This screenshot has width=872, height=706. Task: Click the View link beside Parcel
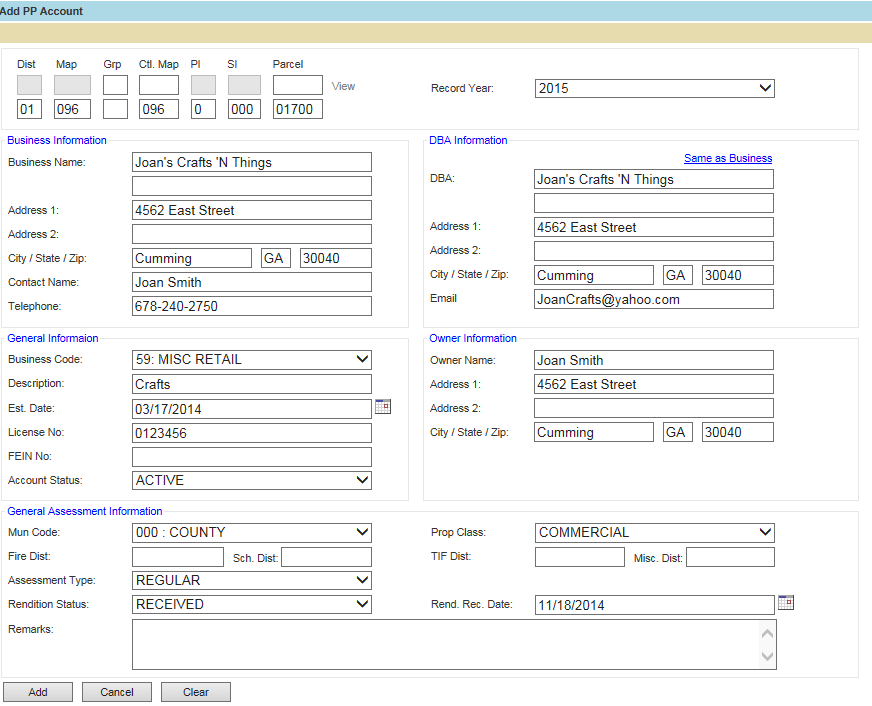coord(343,86)
